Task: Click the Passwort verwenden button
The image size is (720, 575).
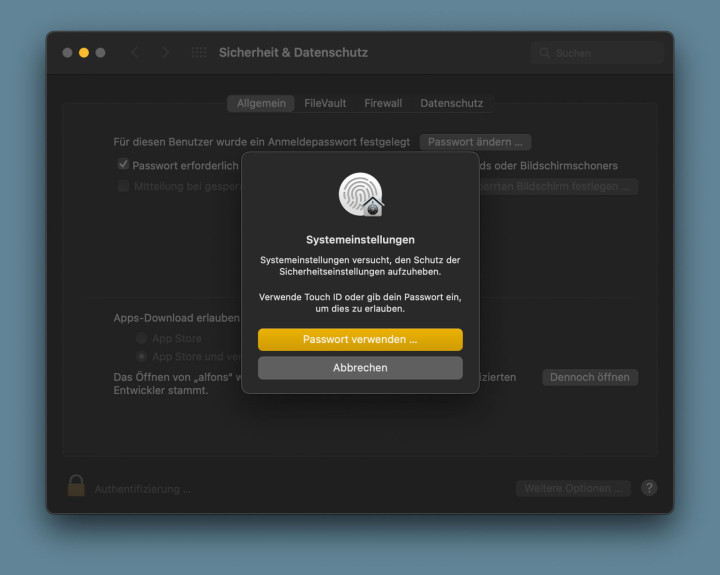Action: (x=360, y=339)
